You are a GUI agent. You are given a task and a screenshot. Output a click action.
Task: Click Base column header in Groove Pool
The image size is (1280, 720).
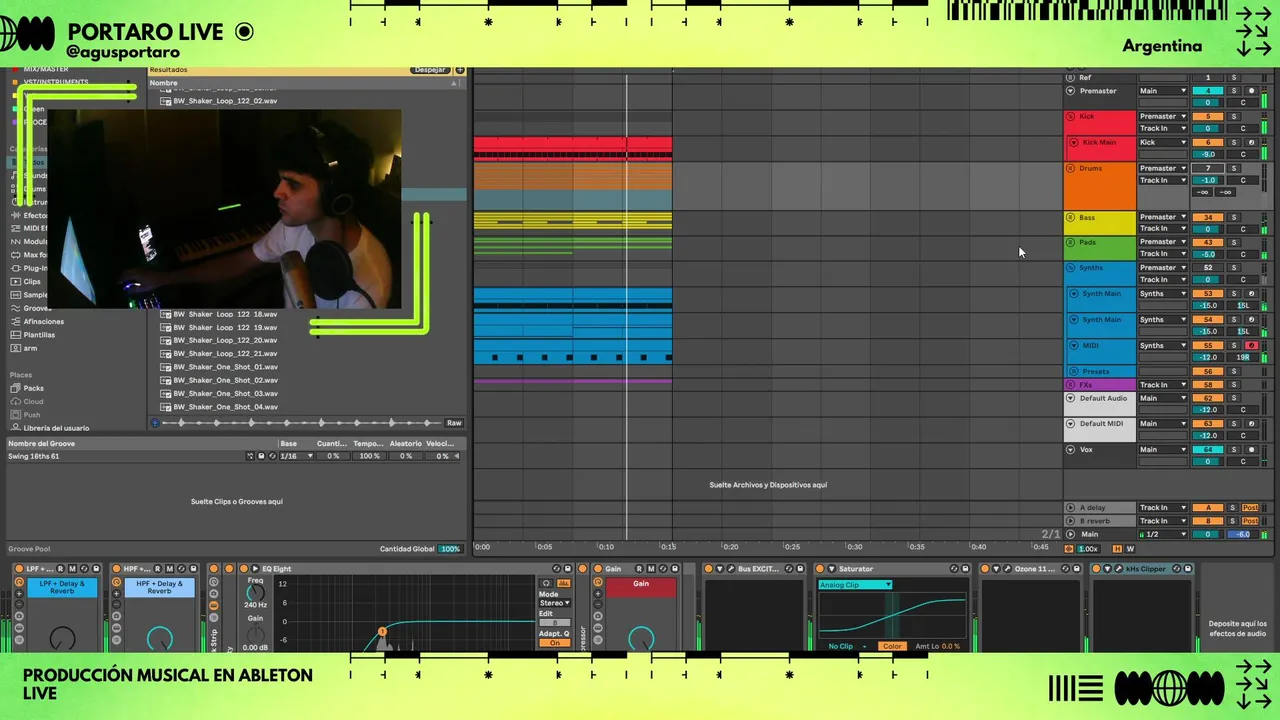pos(288,443)
